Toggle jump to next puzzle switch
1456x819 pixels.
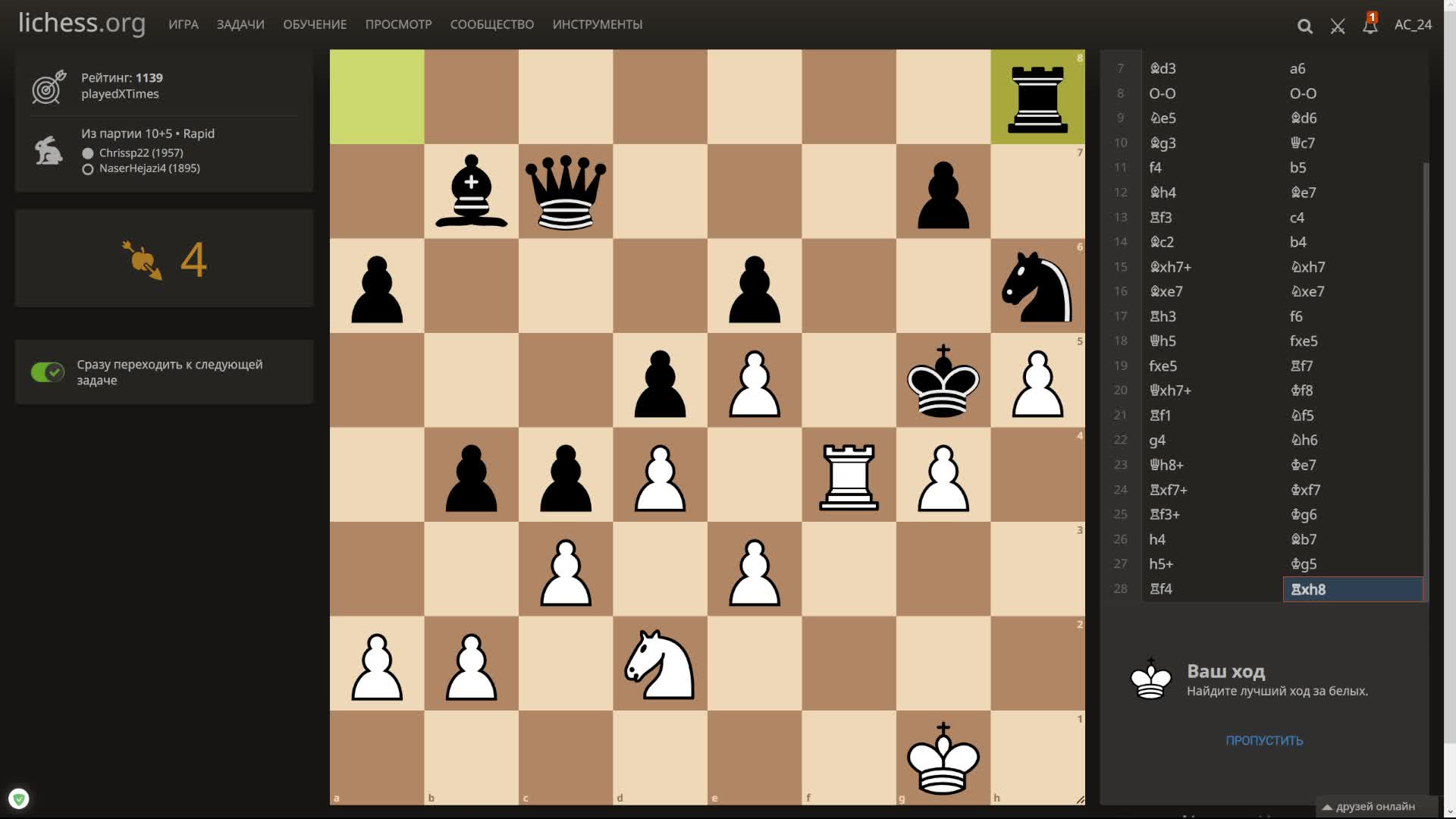48,372
